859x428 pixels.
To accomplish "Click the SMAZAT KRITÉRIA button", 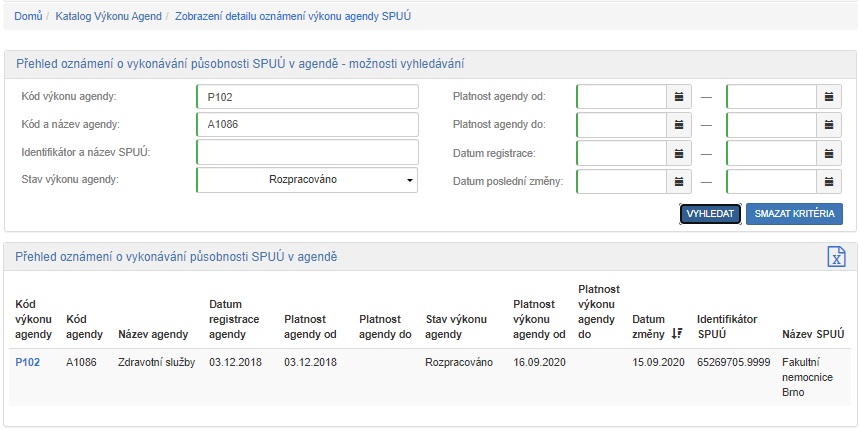I will (794, 214).
